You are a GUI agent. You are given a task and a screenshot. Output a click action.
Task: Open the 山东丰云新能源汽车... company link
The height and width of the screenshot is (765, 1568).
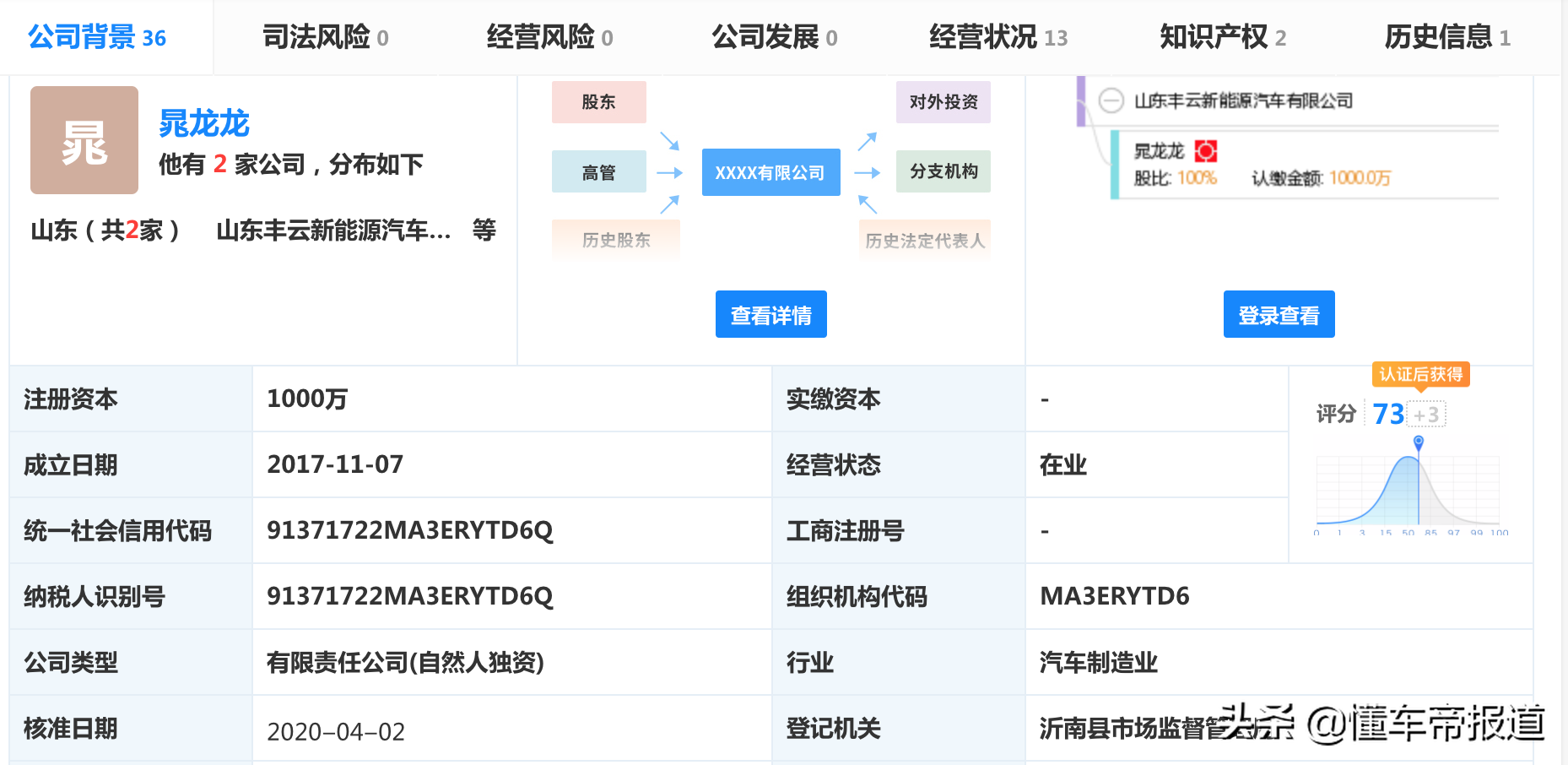pos(334,230)
